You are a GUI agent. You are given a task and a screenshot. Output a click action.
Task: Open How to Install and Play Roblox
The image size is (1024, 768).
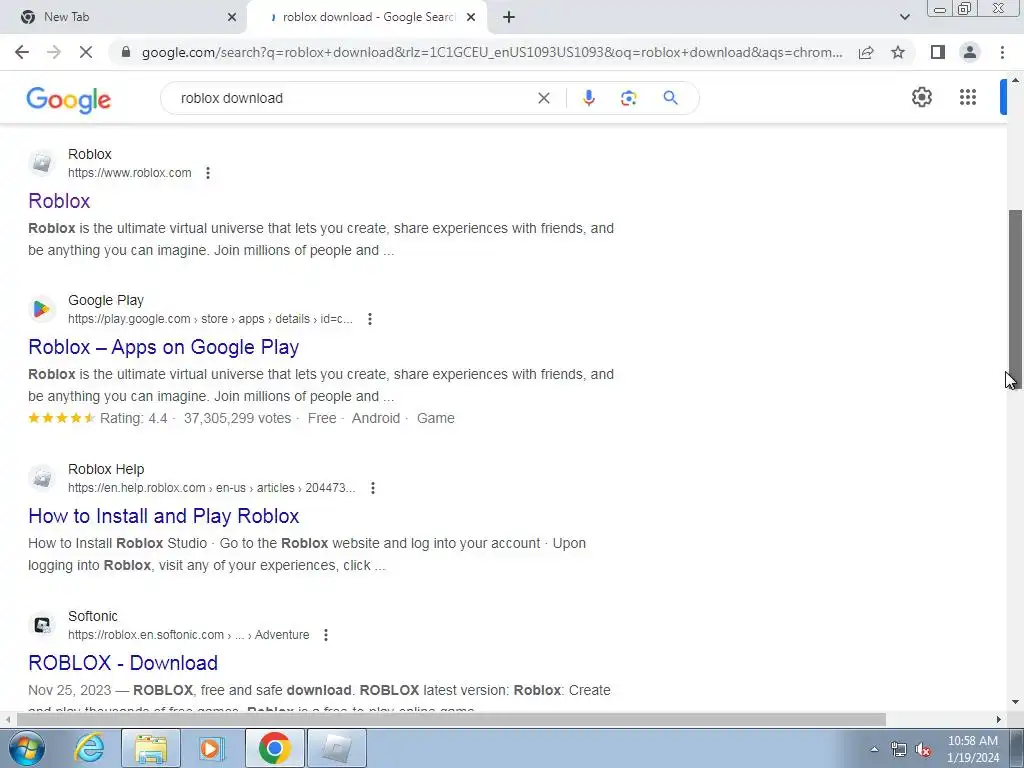pos(163,516)
